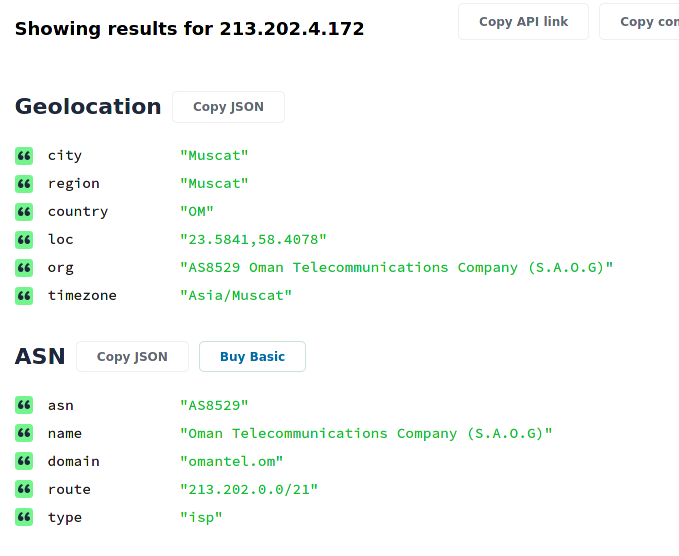Click the quote icon beside region

[24, 184]
